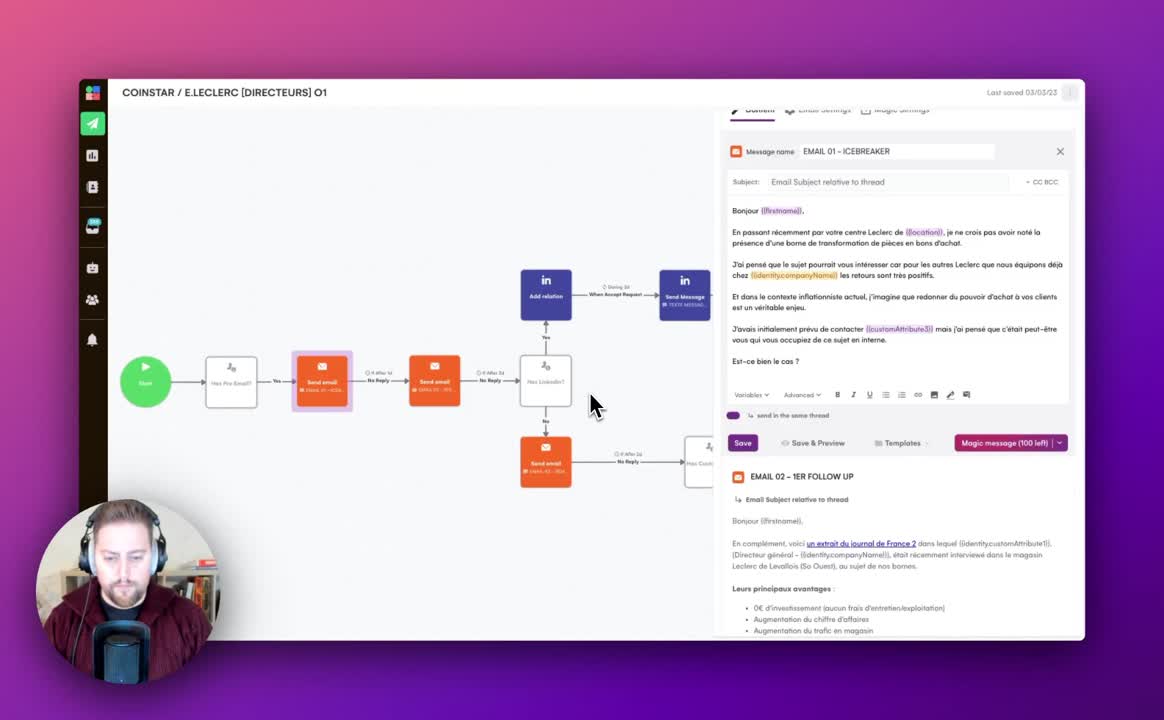The width and height of the screenshot is (1164, 720).
Task: Switch to the Email Settings tab
Action: [x=818, y=111]
